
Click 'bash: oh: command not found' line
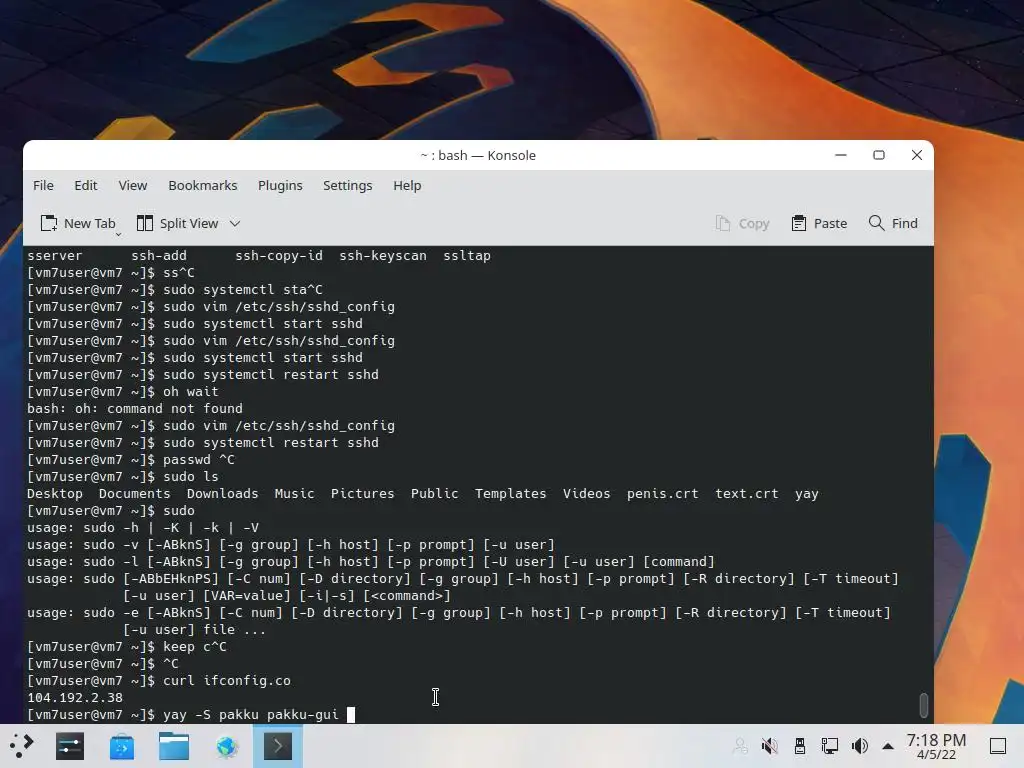click(135, 408)
